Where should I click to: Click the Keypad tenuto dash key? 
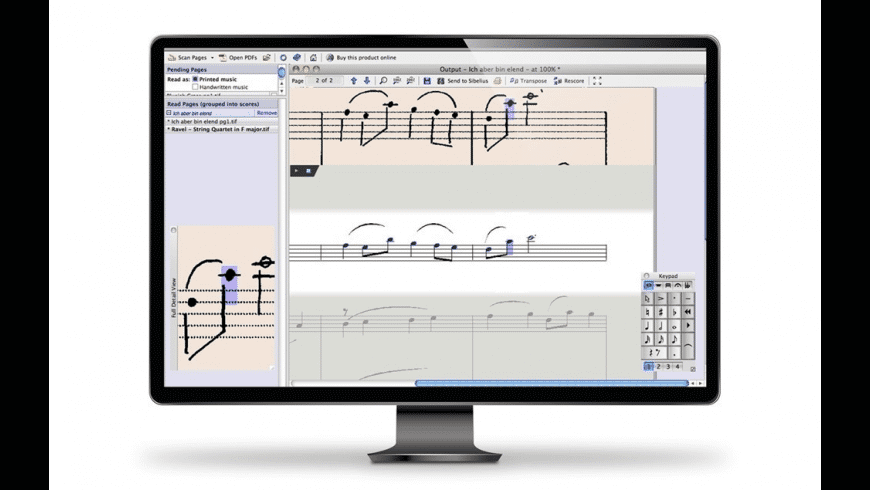[688, 299]
